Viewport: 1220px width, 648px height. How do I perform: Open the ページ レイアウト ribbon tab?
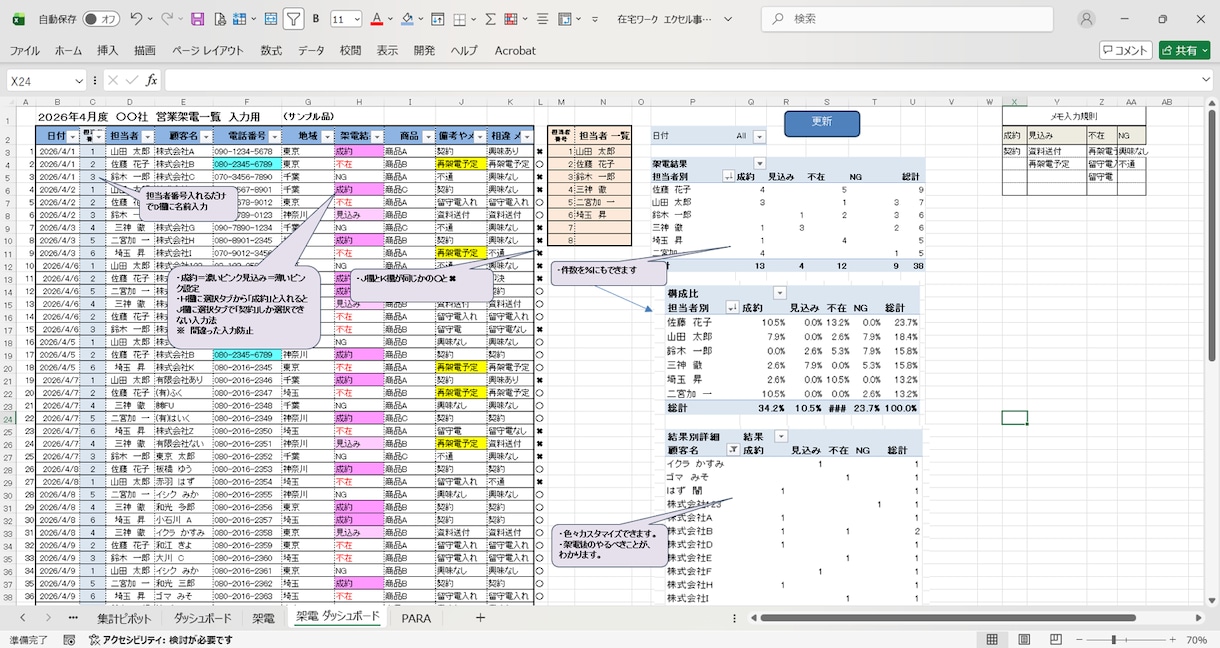tap(207, 50)
